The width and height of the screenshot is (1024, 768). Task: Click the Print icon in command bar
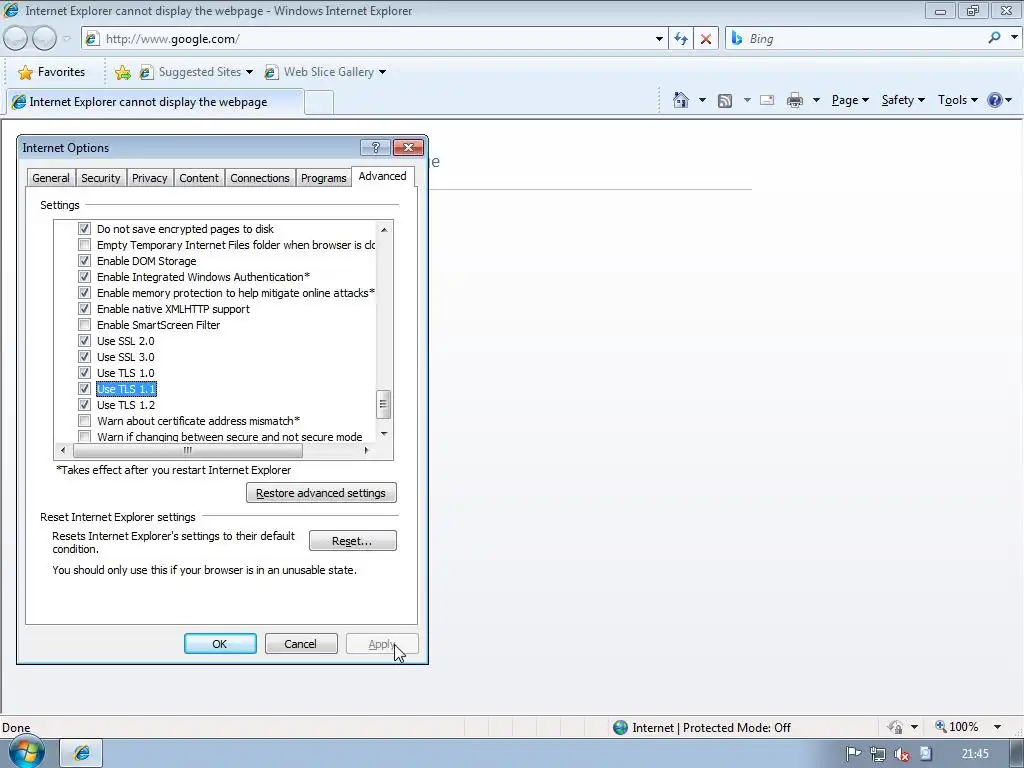click(795, 101)
